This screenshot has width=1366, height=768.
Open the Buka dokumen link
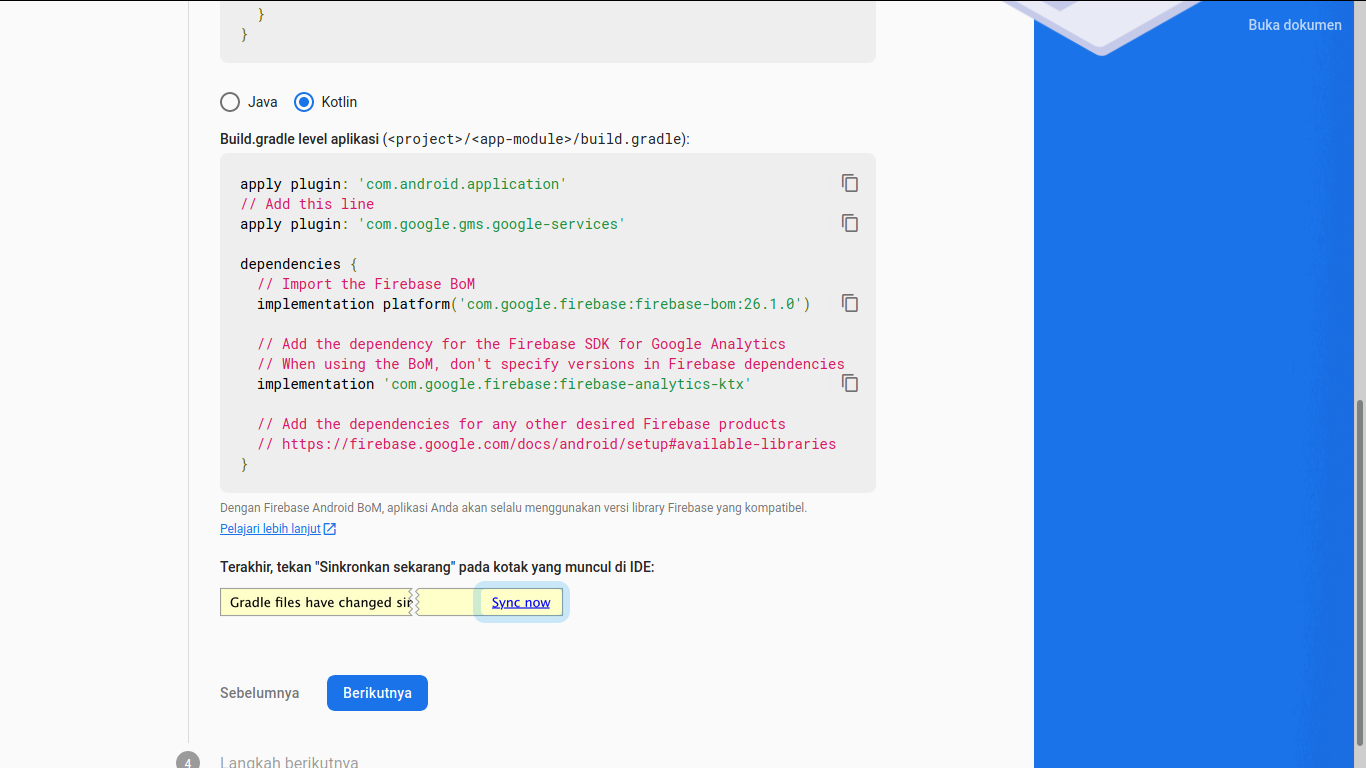pyautogui.click(x=1294, y=24)
